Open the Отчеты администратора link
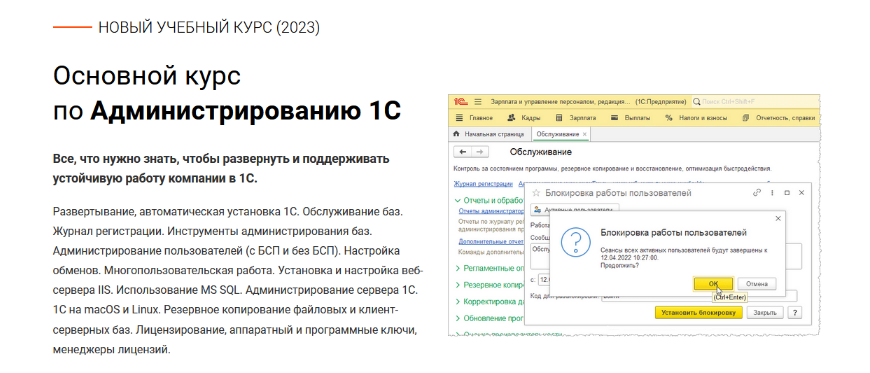The height and width of the screenshot is (373, 870). pos(492,211)
